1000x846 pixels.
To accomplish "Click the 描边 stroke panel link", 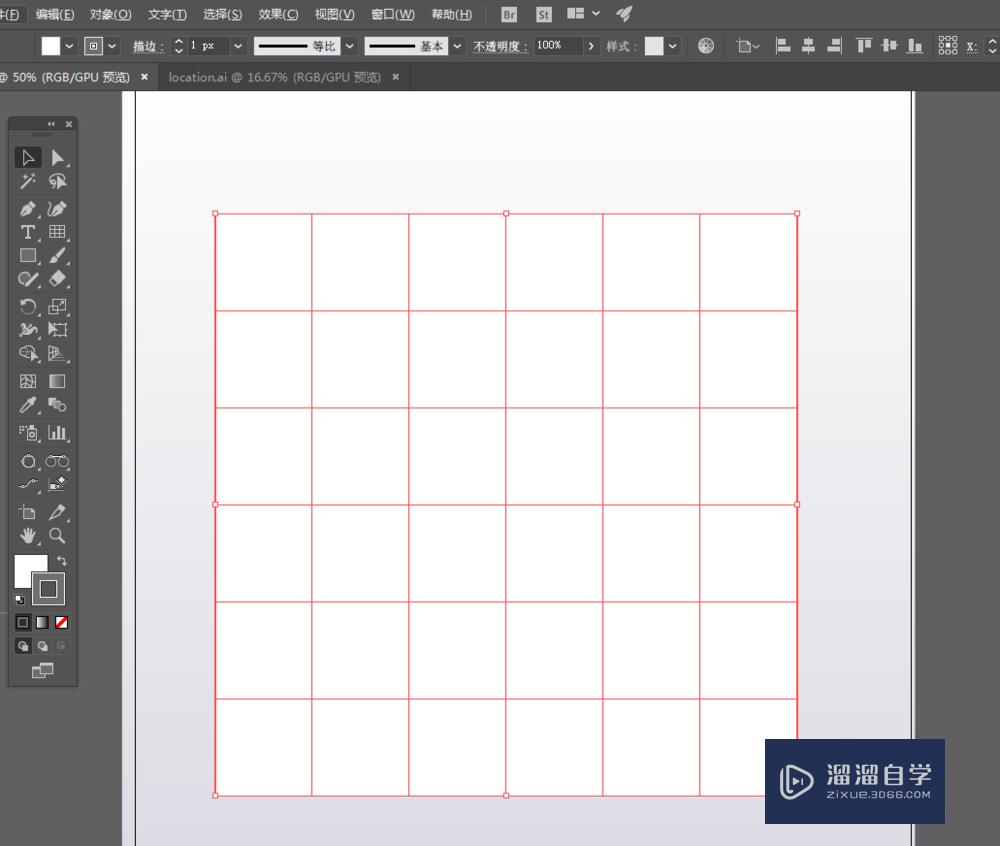I will (x=148, y=47).
